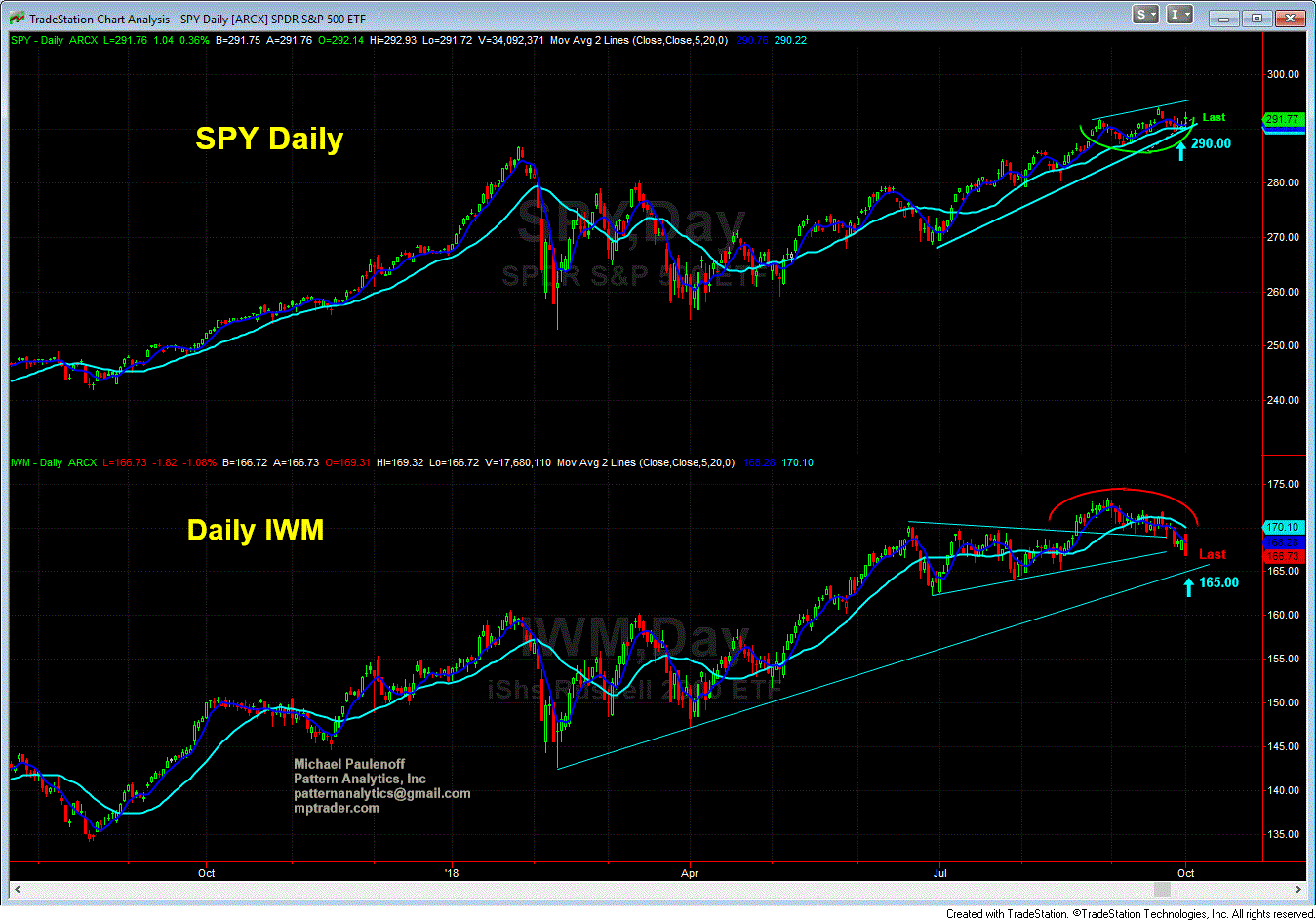
Task: Click the horizontal scrollbar left arrow
Action: [17, 889]
